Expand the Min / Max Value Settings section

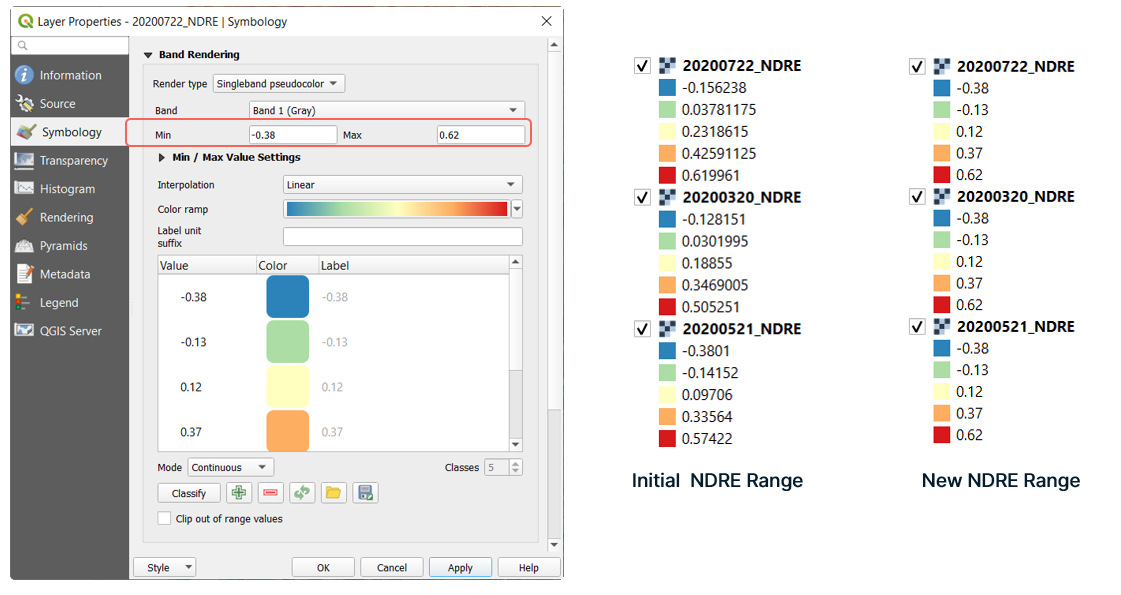[163, 157]
